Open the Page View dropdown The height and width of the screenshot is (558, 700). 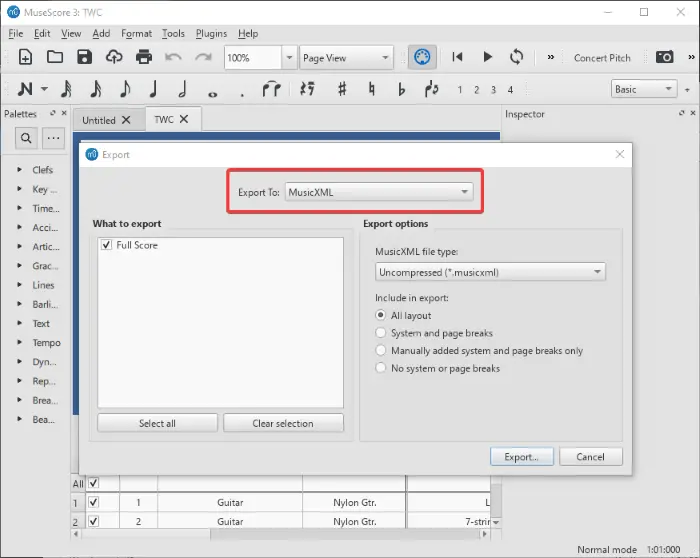pyautogui.click(x=346, y=58)
